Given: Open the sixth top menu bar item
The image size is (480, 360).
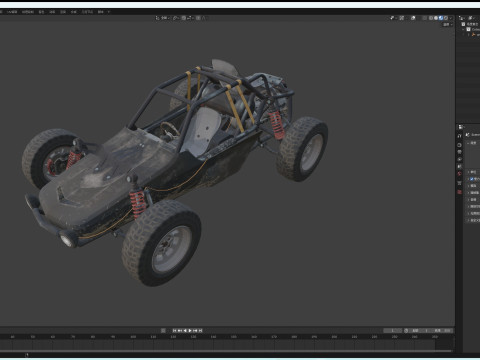Looking at the screenshot, I should [x=63, y=12].
